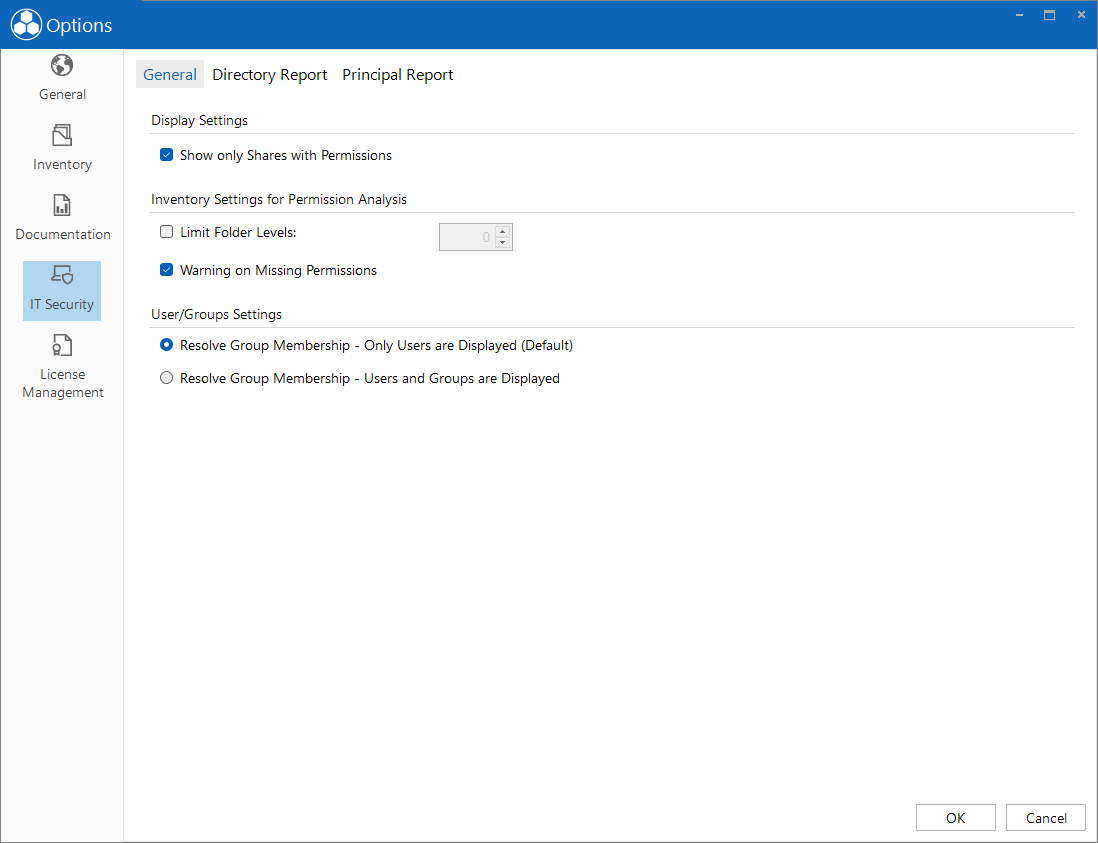1098x843 pixels.
Task: Click the Options title text
Action: pos(79,25)
